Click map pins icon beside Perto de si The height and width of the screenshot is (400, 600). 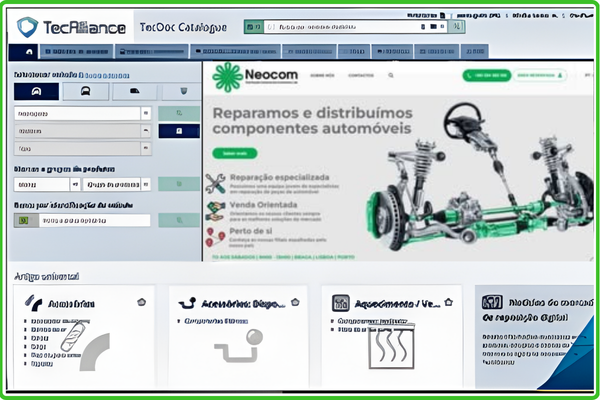[x=215, y=237]
